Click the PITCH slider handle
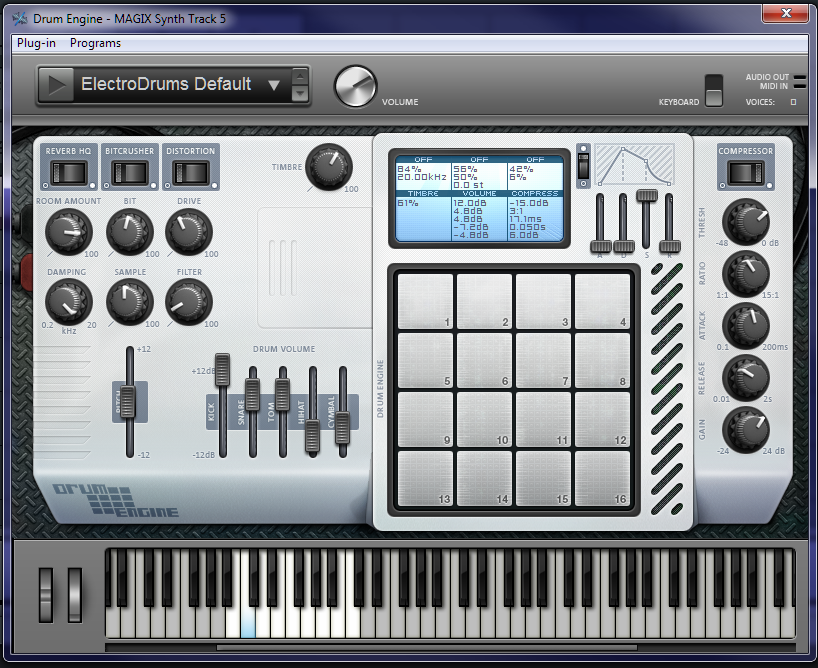This screenshot has width=818, height=668. coord(127,402)
